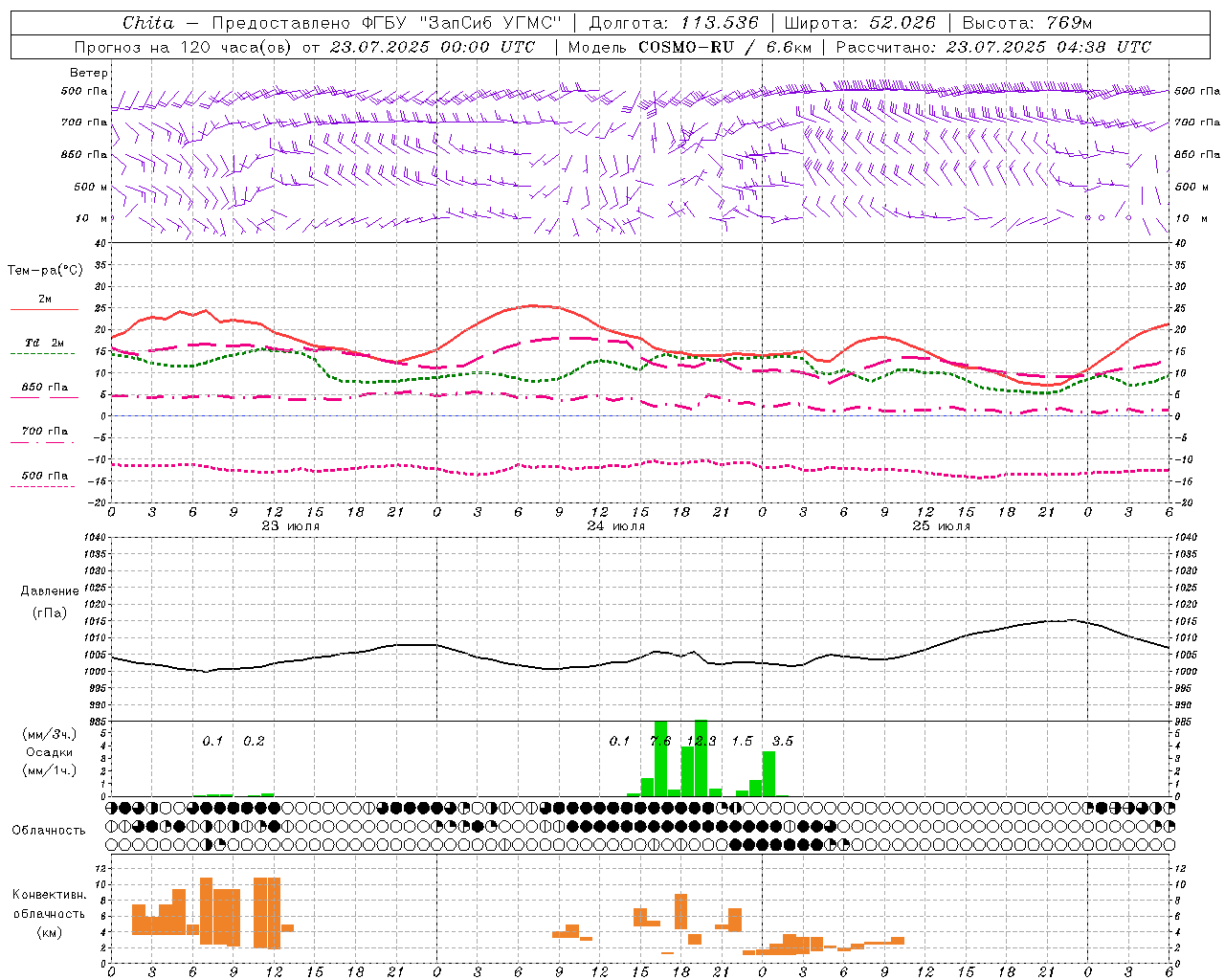Click the 500 гПа entry in temperature legend
1225x980 pixels.
tap(44, 476)
